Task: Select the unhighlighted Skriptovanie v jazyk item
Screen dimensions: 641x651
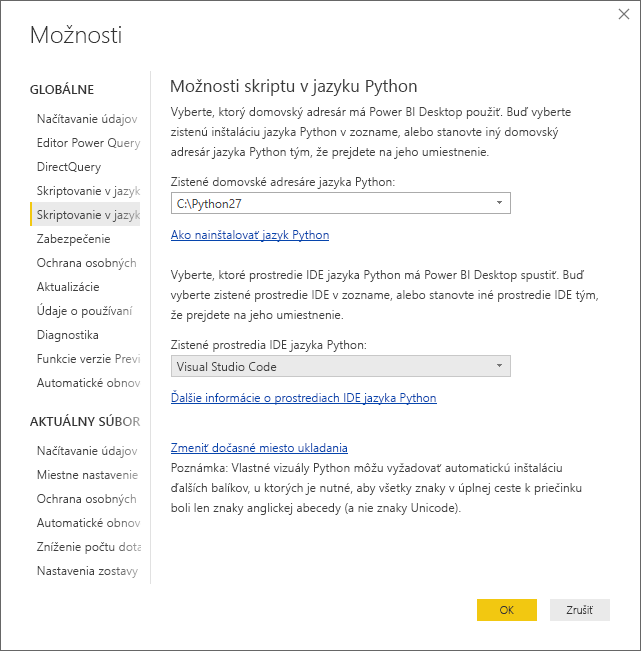Action: tap(88, 191)
